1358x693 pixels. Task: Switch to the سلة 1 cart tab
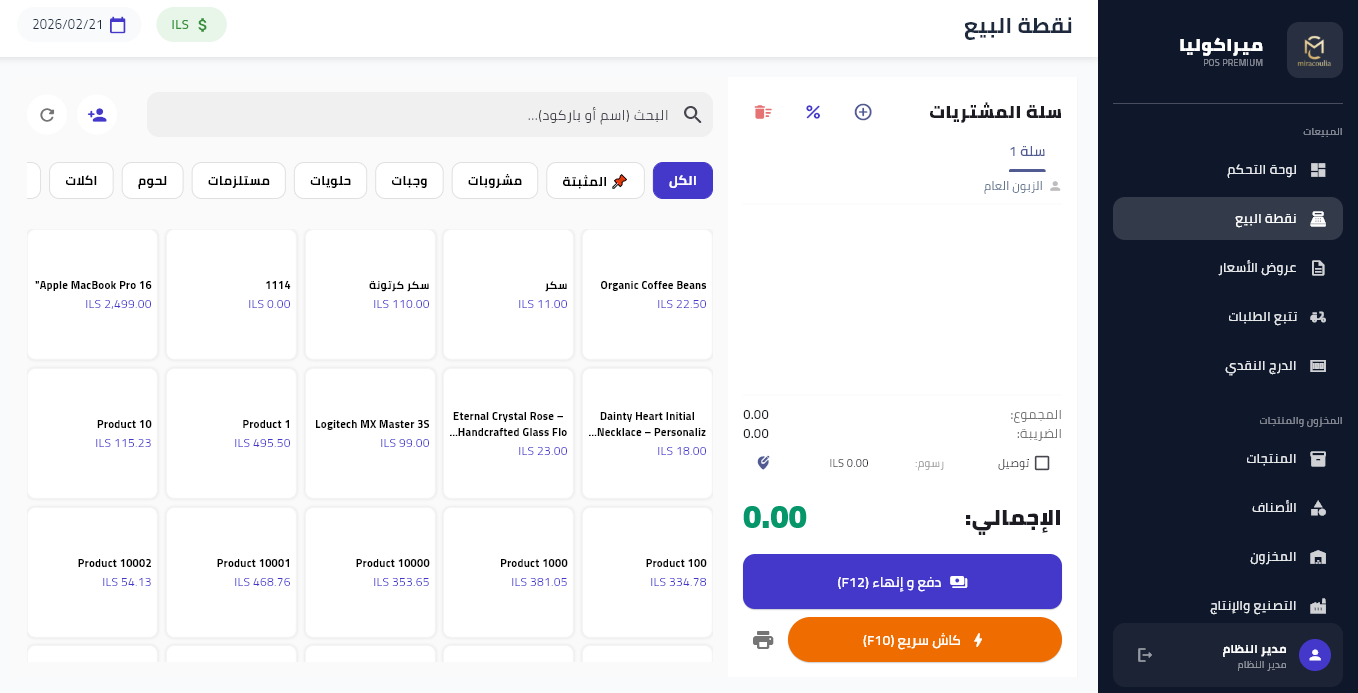(1027, 152)
